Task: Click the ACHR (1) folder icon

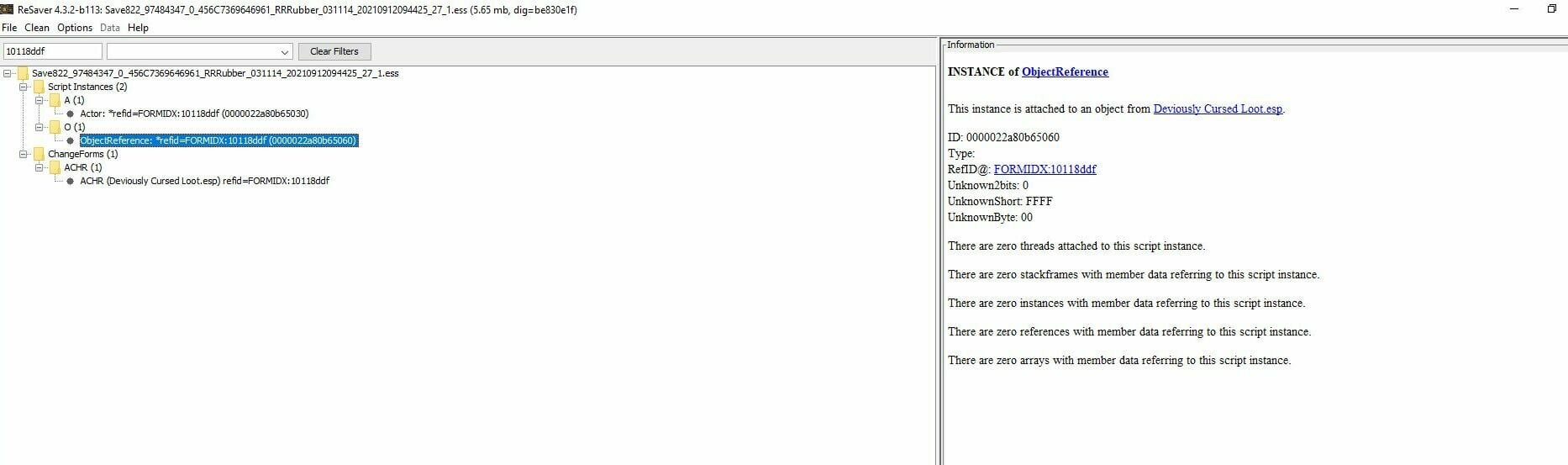Action: coord(55,167)
